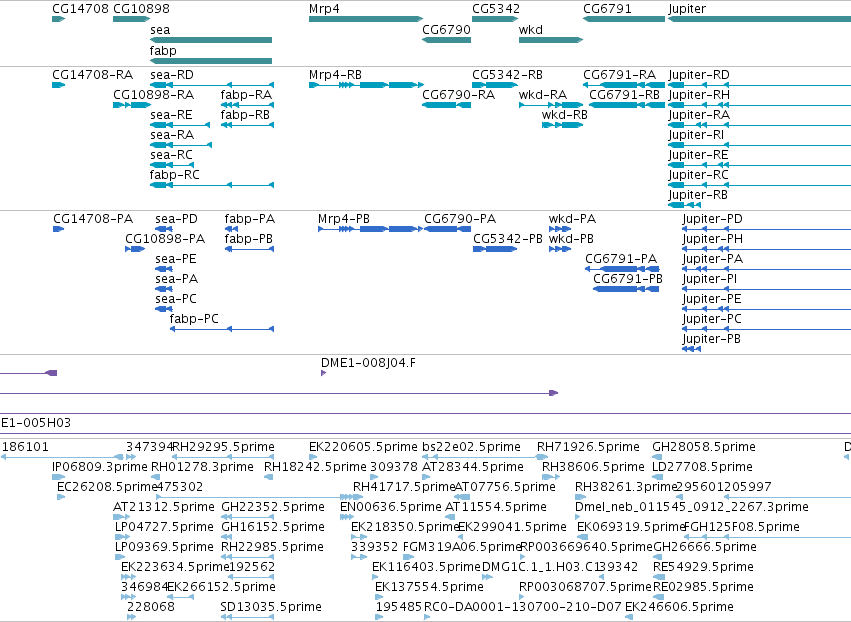The height and width of the screenshot is (622, 851).
Task: Select EST label IP06809.3prime
Action: point(99,467)
